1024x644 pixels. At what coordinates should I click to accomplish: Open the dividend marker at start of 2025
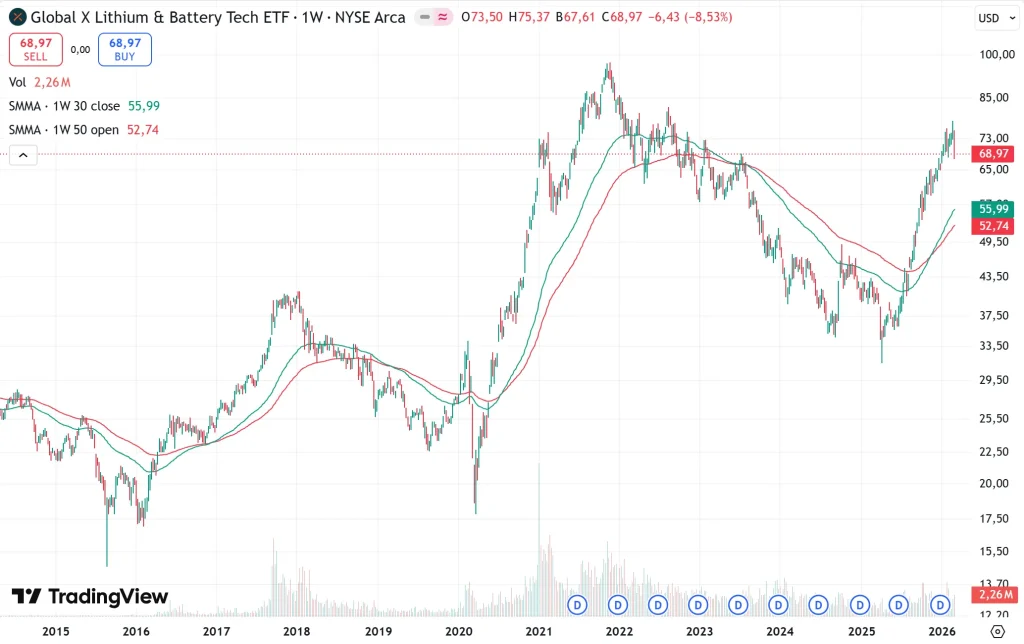pyautogui.click(x=860, y=605)
